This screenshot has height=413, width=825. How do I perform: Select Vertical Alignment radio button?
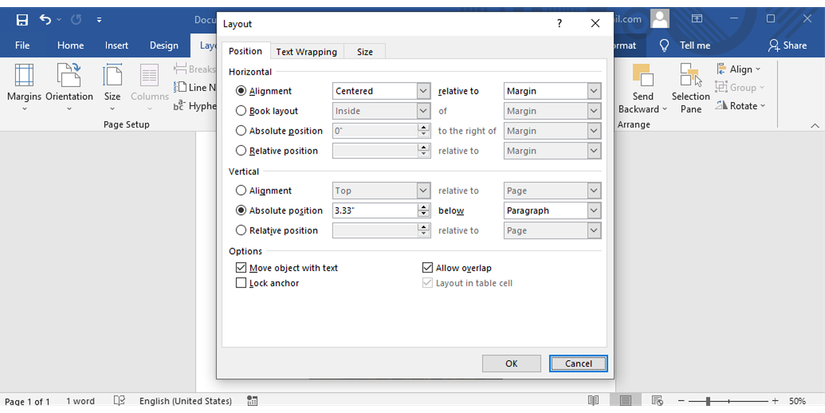241,190
